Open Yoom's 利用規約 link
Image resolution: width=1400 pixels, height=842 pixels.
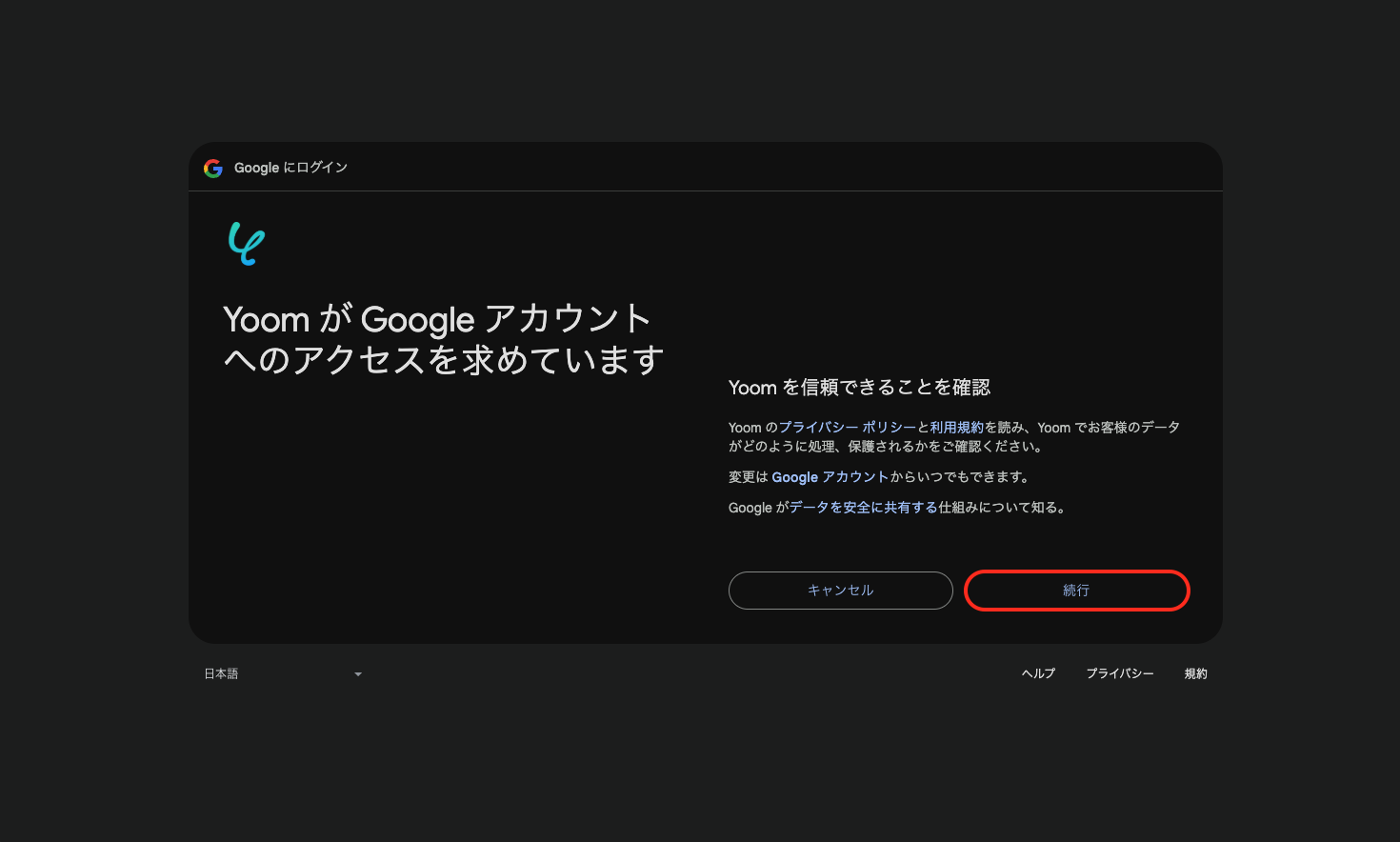point(956,428)
